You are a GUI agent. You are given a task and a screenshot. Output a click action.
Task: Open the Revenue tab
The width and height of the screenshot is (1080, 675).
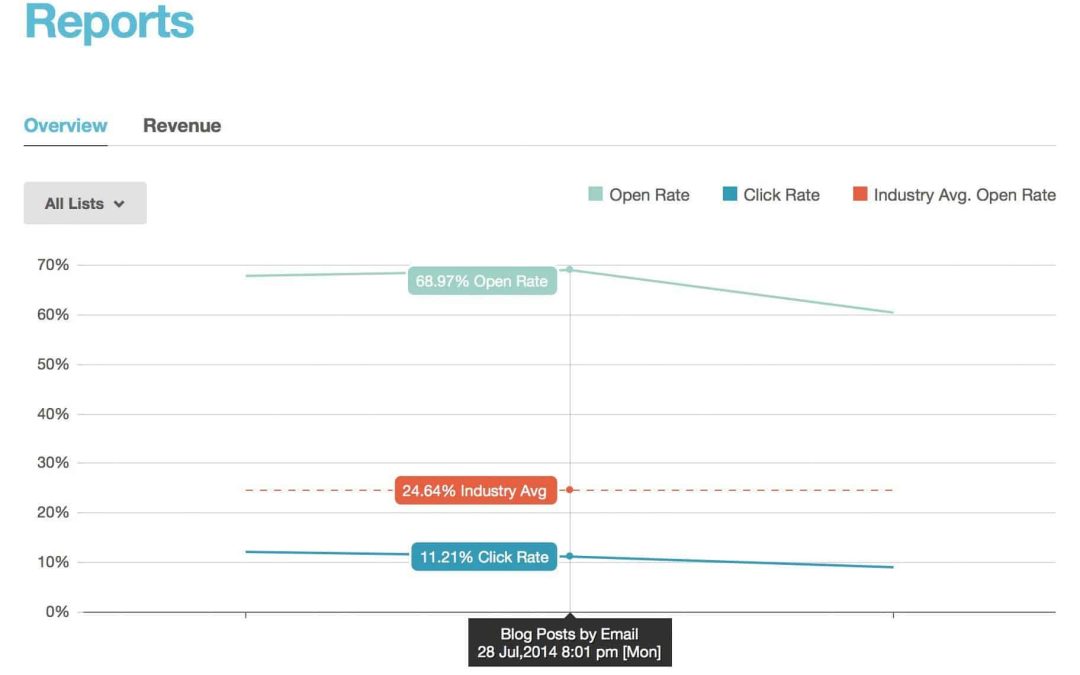point(182,126)
